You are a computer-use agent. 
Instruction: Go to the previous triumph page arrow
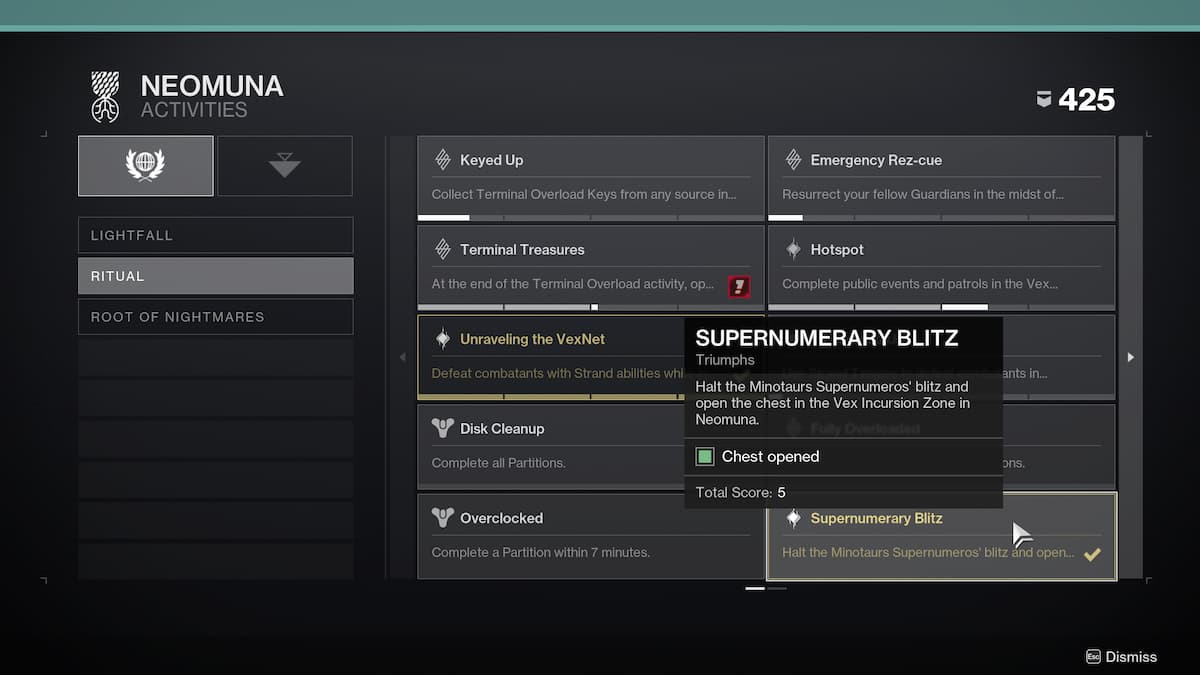(x=403, y=357)
